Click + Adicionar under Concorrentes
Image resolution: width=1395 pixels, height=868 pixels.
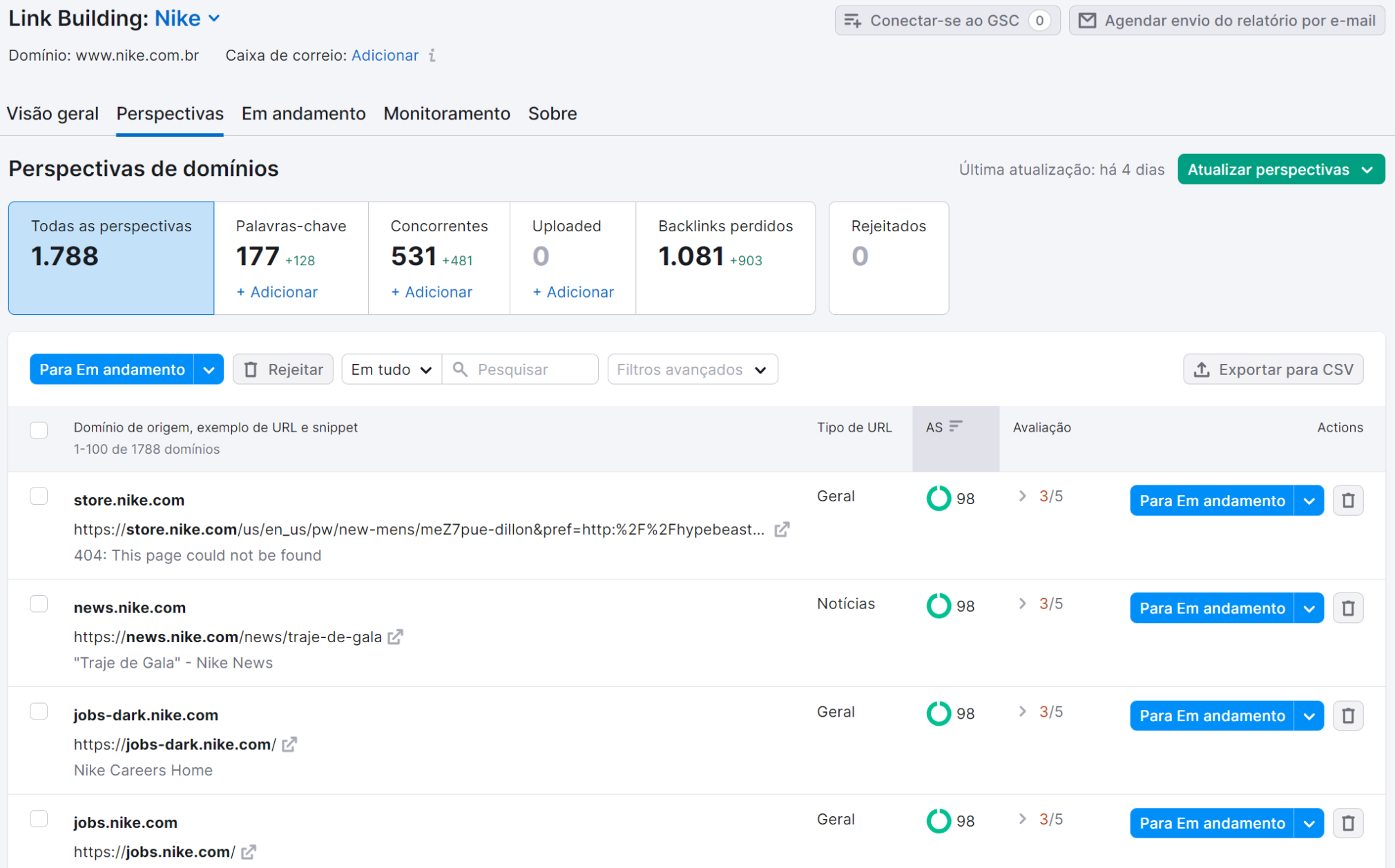pyautogui.click(x=432, y=292)
